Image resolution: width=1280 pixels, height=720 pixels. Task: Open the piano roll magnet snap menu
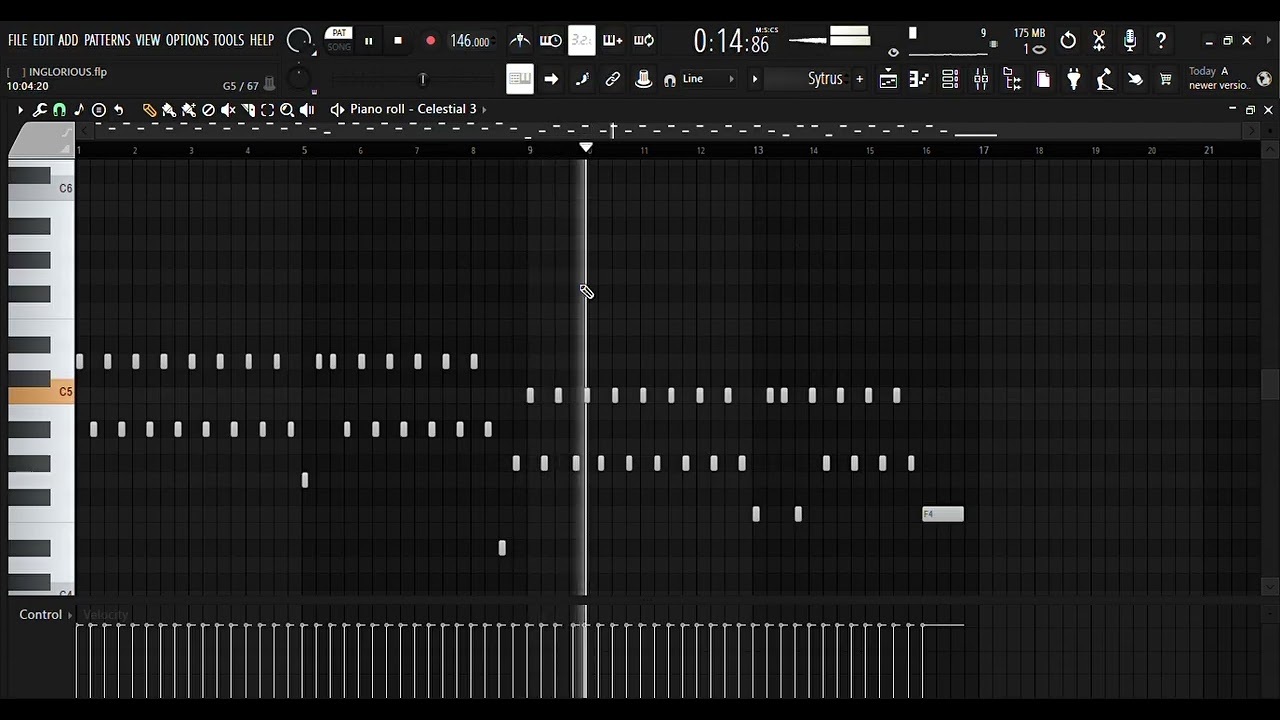pyautogui.click(x=59, y=110)
